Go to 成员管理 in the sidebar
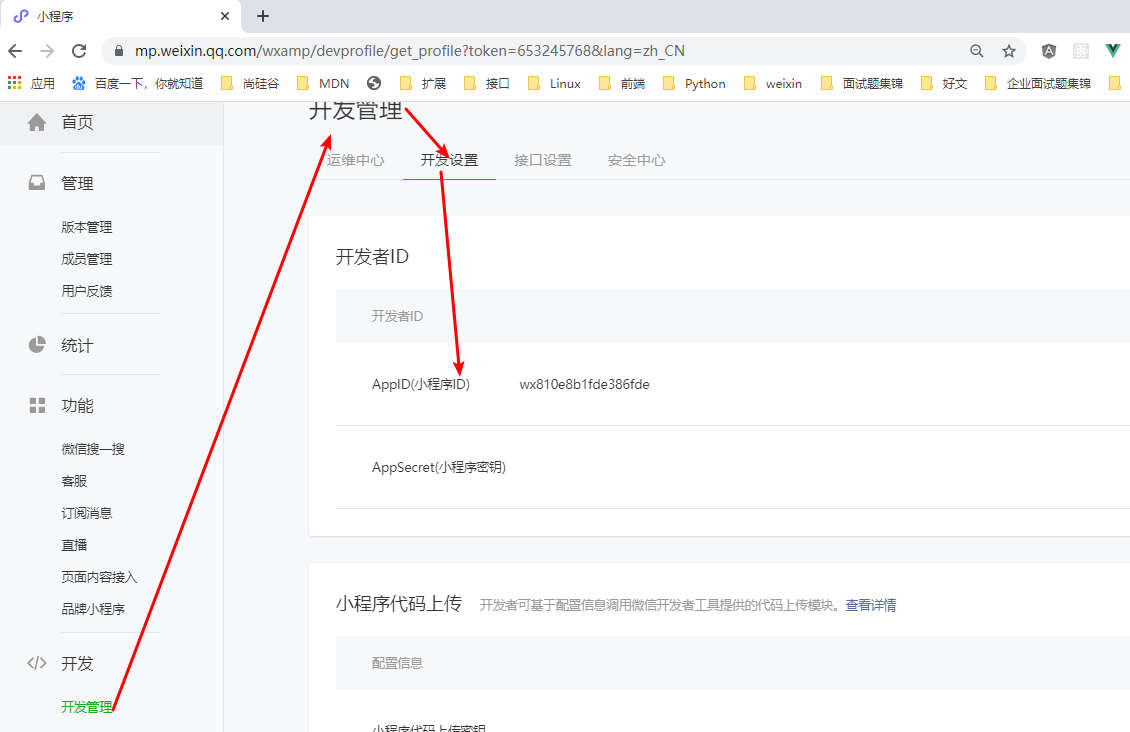Screen dimensions: 1130x732 coord(86,259)
